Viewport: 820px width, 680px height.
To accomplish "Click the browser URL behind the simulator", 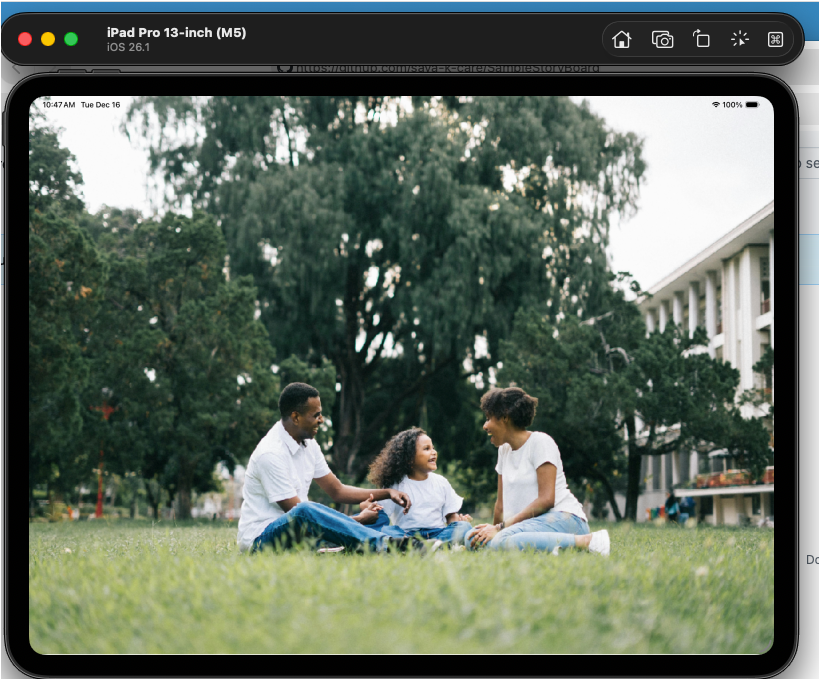I will tap(440, 68).
